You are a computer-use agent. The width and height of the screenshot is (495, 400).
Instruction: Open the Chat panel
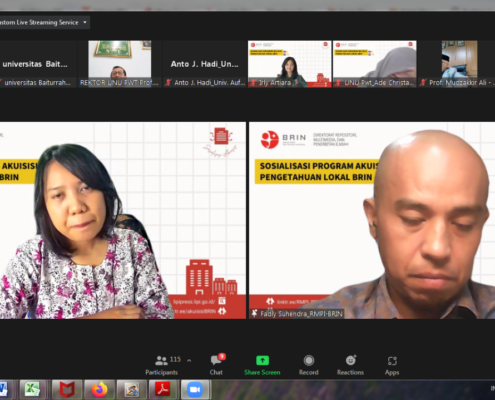click(217, 365)
